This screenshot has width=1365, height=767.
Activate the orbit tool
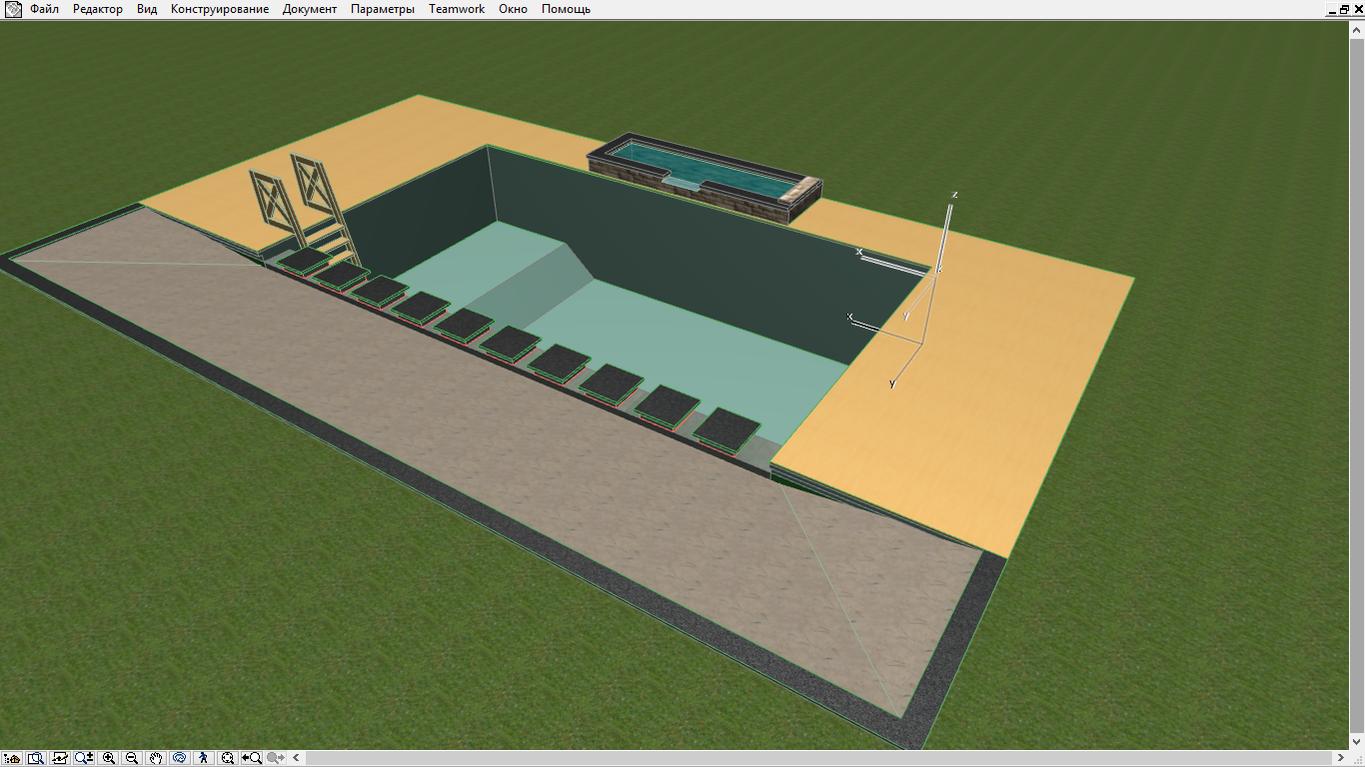tap(180, 758)
